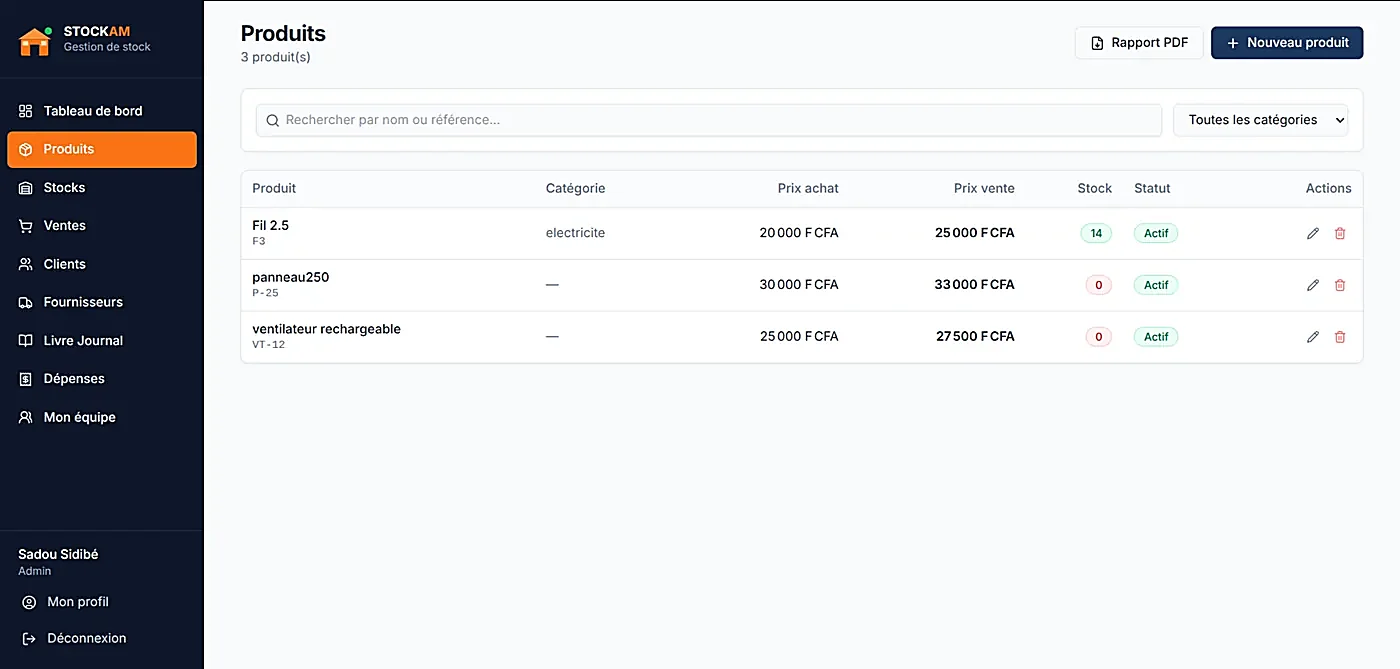The width and height of the screenshot is (1400, 669).
Task: Click the panneau250 product name
Action: [290, 277]
